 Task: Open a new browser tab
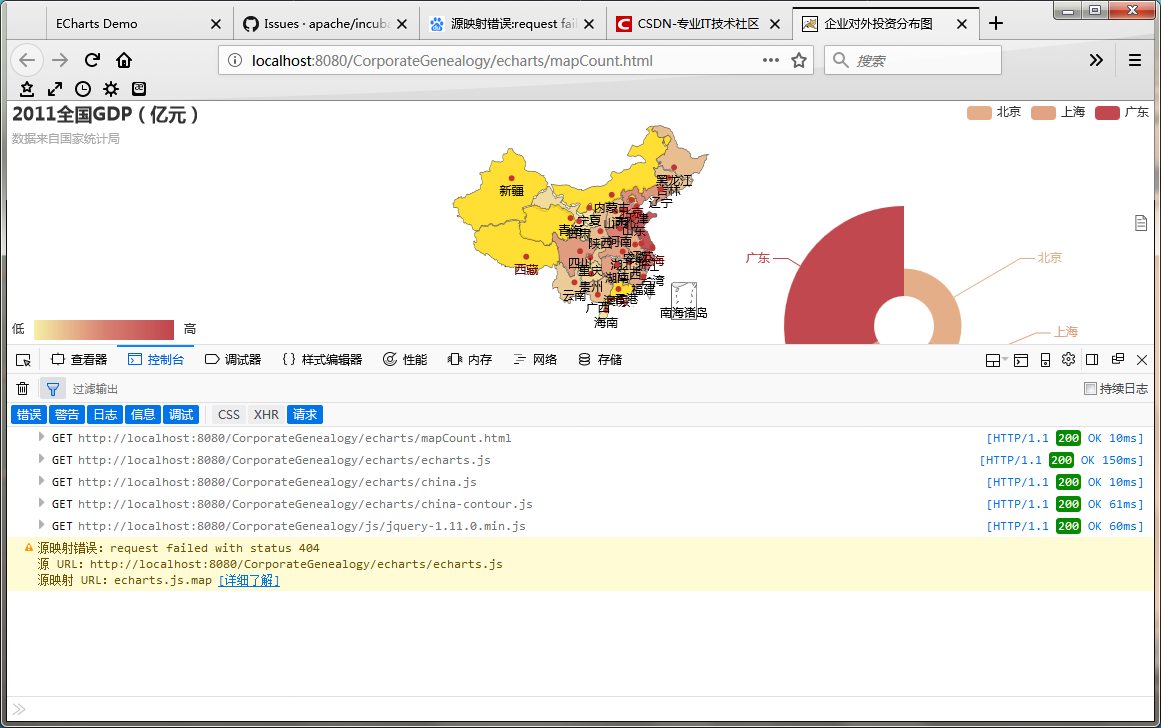click(996, 24)
